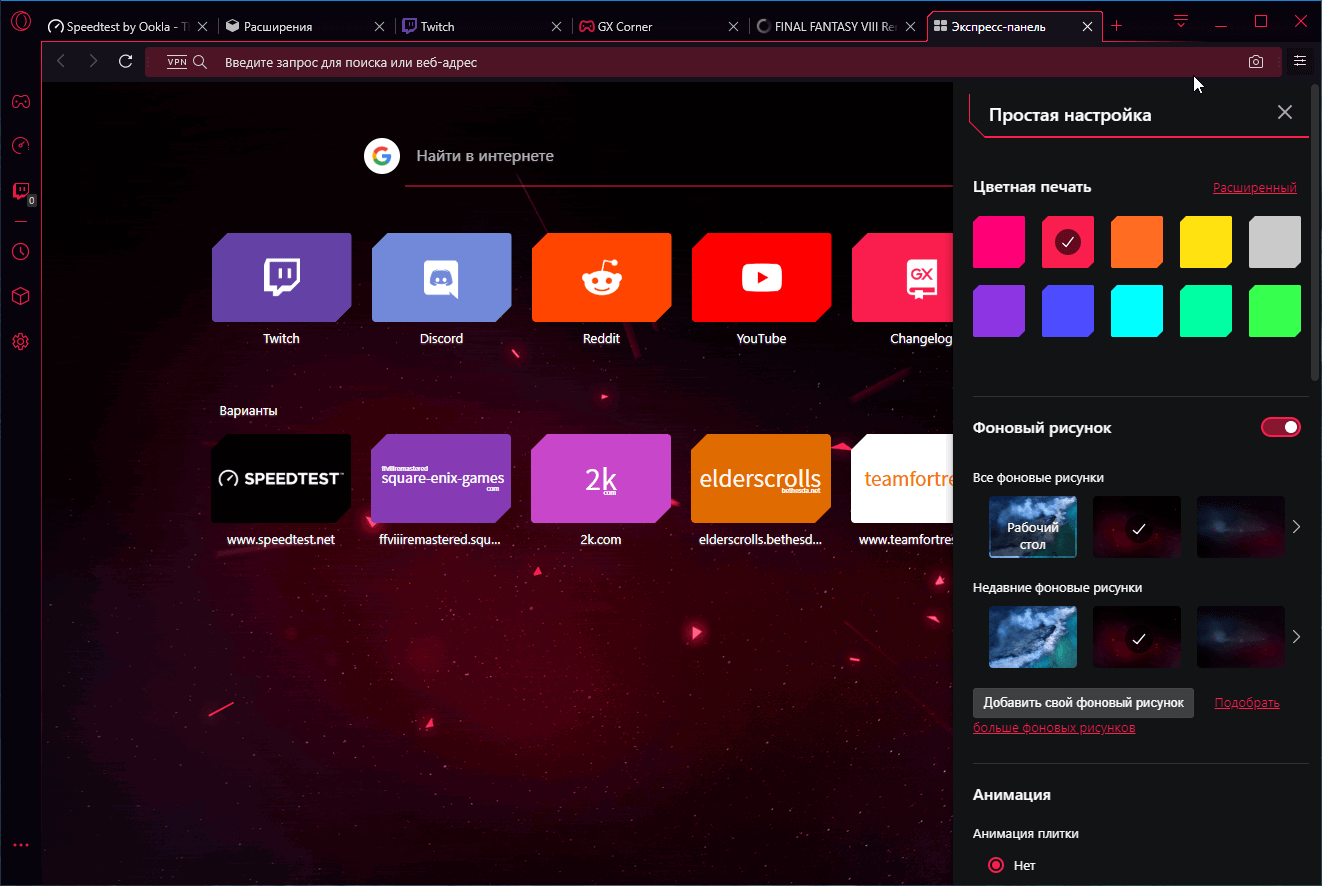This screenshot has width=1322, height=886.
Task: Reload the page with the refresh icon
Action: [125, 62]
